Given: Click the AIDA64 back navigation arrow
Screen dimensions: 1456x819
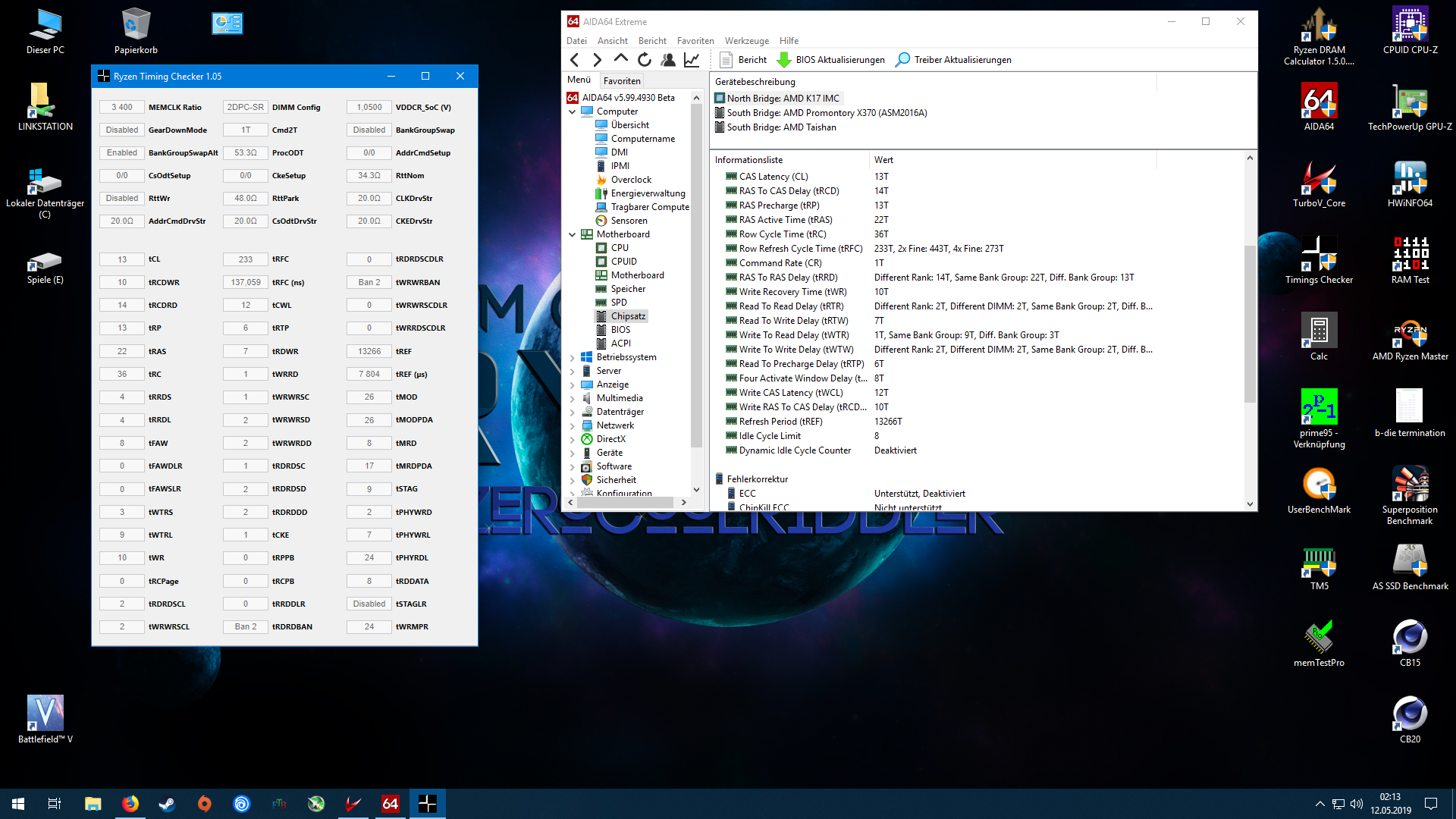Looking at the screenshot, I should 575,60.
